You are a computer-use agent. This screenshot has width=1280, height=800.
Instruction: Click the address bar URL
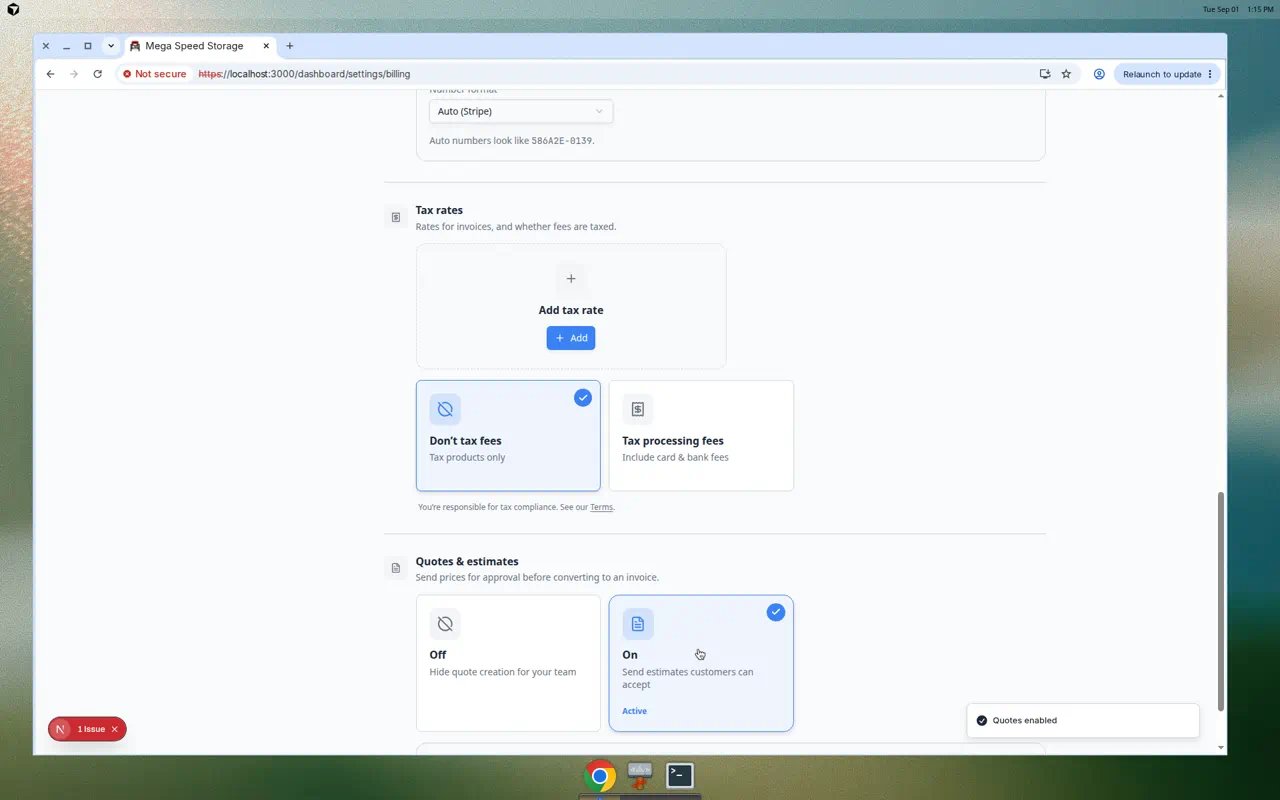coord(304,74)
